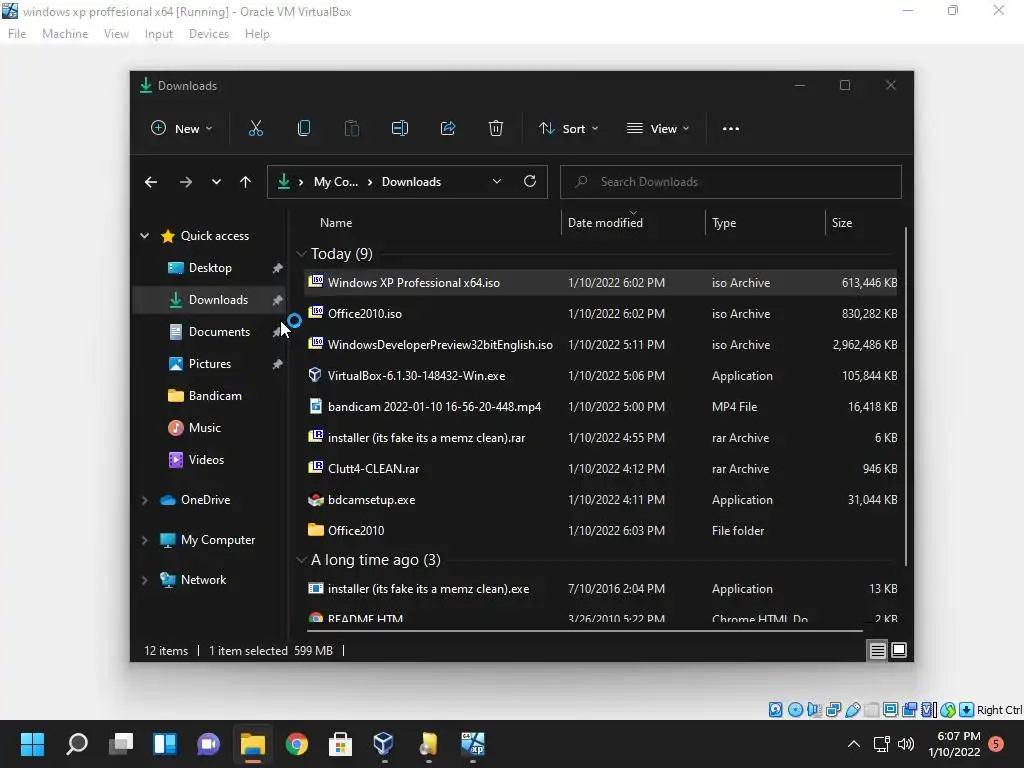Click the Paste clipboard icon
Image resolution: width=1024 pixels, height=768 pixels.
351,129
